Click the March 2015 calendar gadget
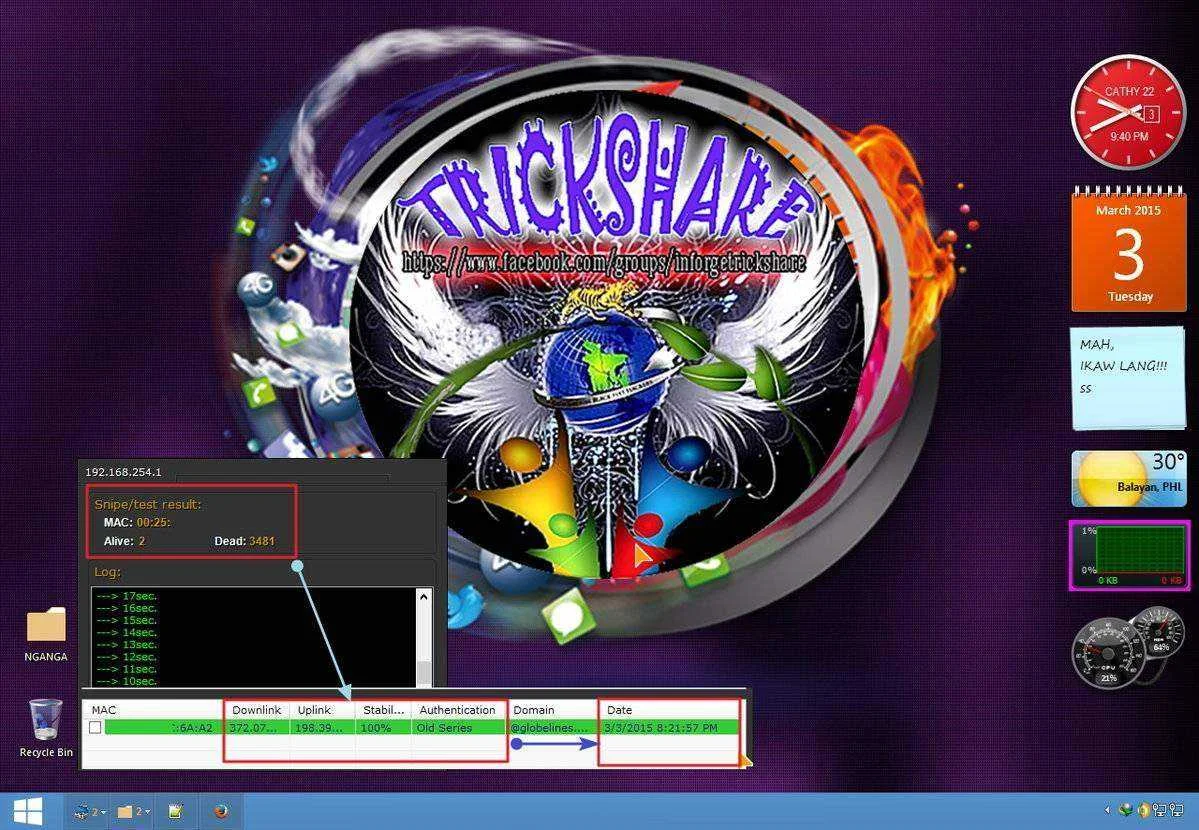The image size is (1199, 830). [1129, 250]
